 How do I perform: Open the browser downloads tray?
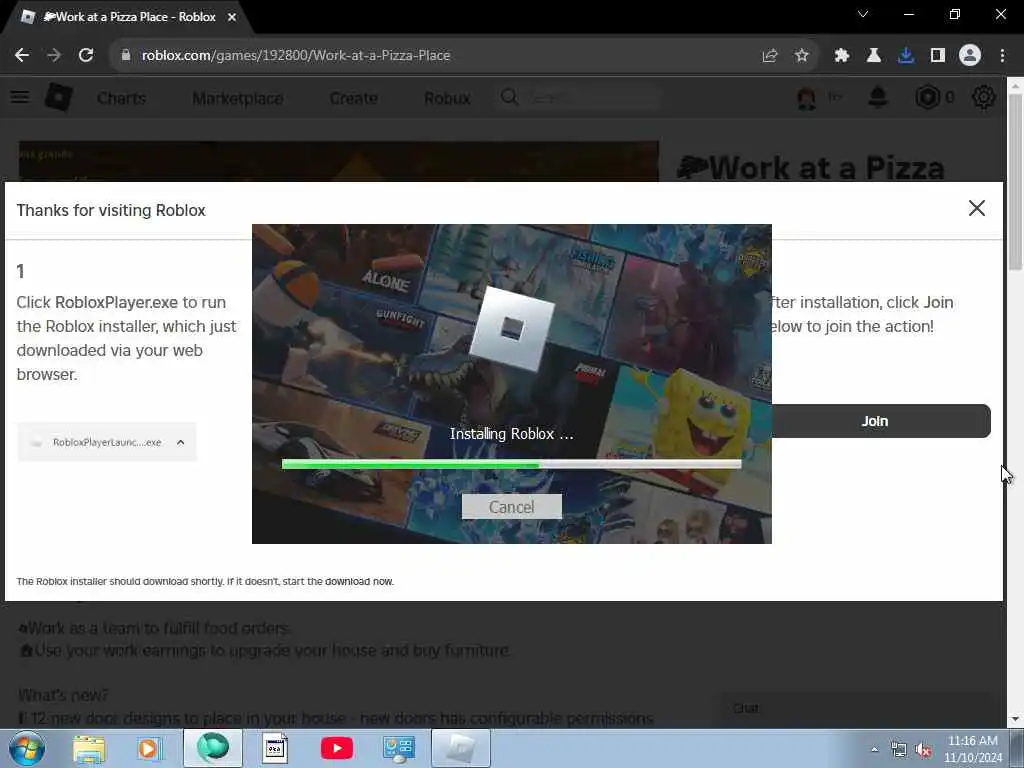[x=906, y=56]
